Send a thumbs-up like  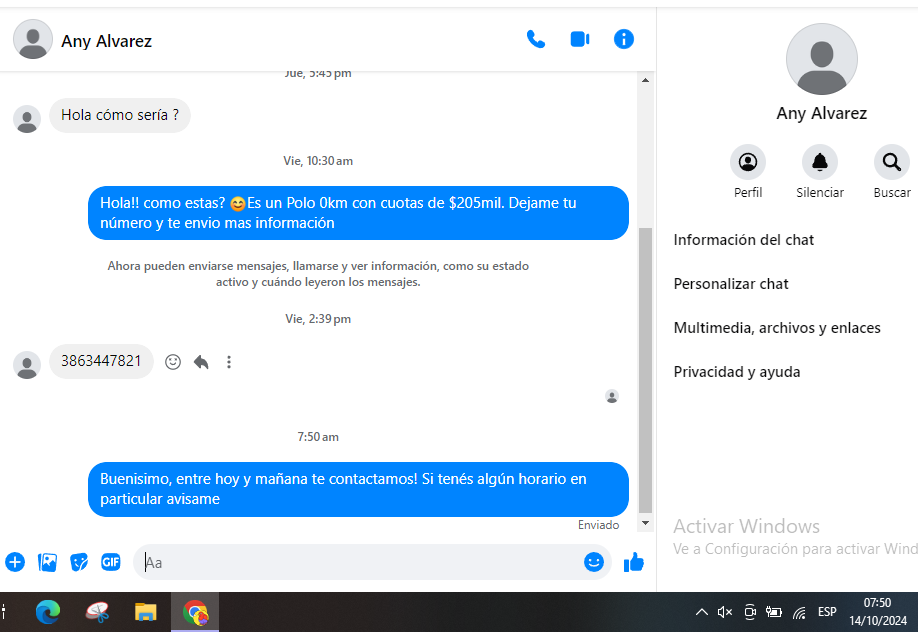point(633,562)
